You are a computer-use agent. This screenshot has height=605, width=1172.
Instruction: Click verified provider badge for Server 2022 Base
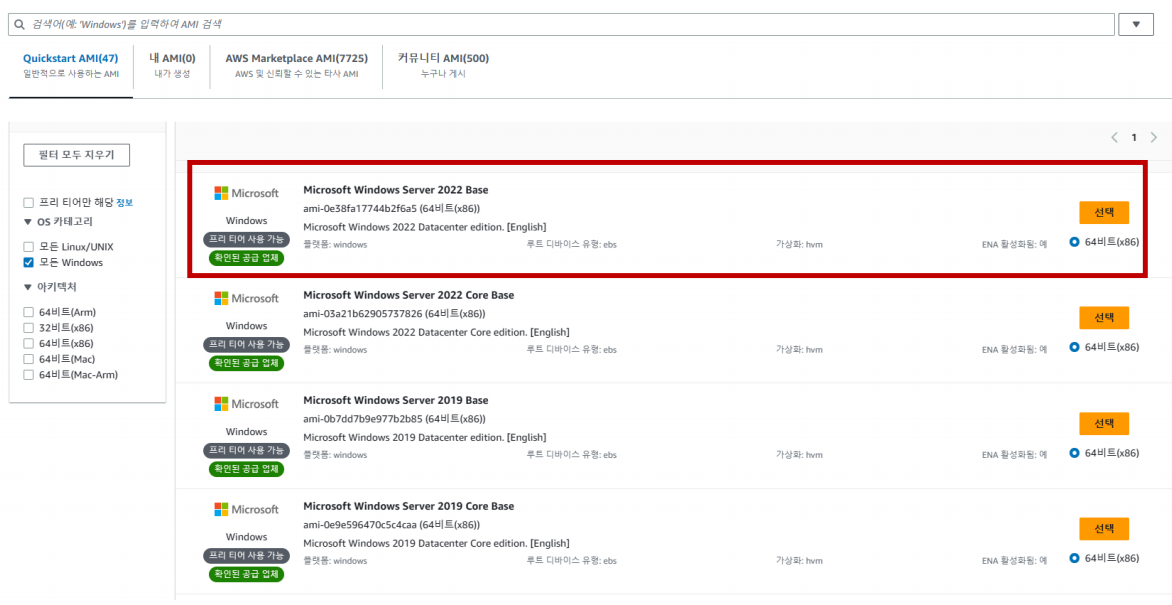click(246, 258)
